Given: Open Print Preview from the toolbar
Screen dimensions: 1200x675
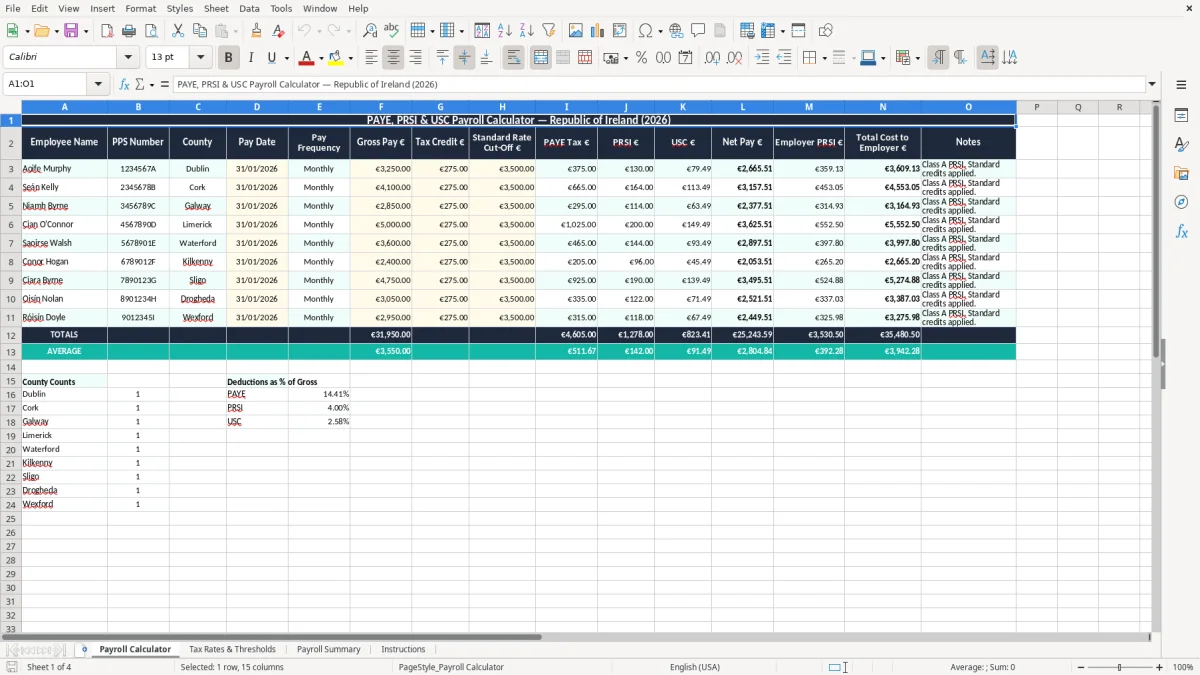Looking at the screenshot, I should 150,31.
